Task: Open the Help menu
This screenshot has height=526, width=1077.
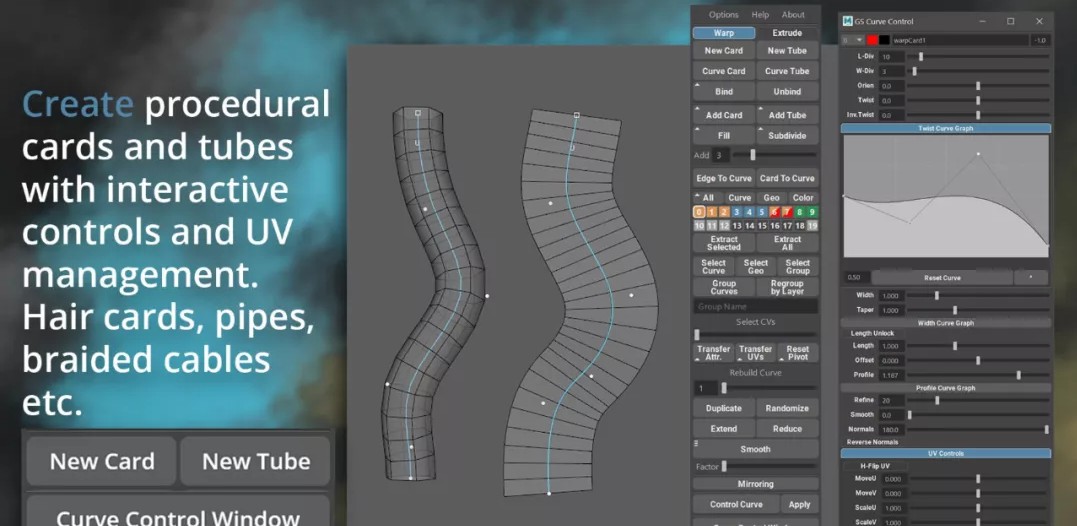Action: pyautogui.click(x=760, y=15)
